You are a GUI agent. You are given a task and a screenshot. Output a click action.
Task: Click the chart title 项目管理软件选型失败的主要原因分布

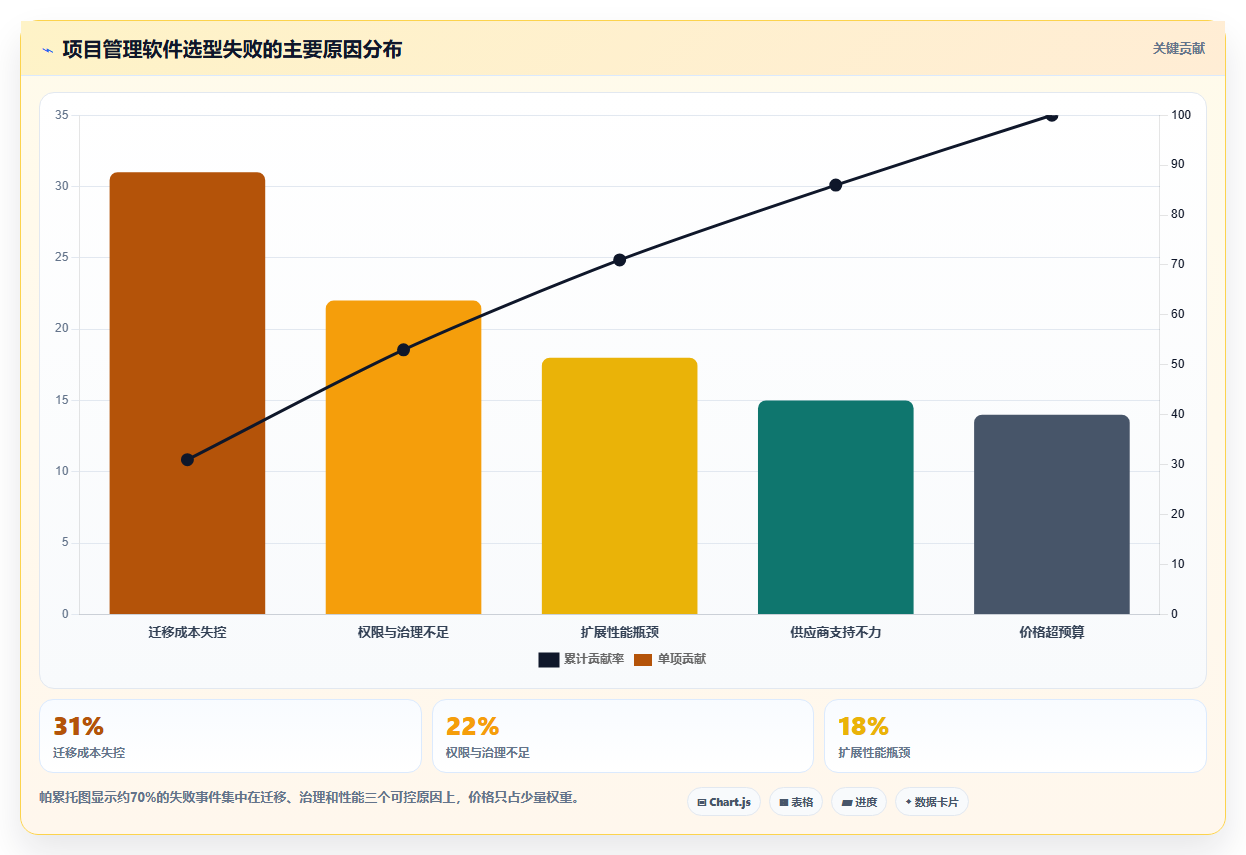[x=232, y=49]
